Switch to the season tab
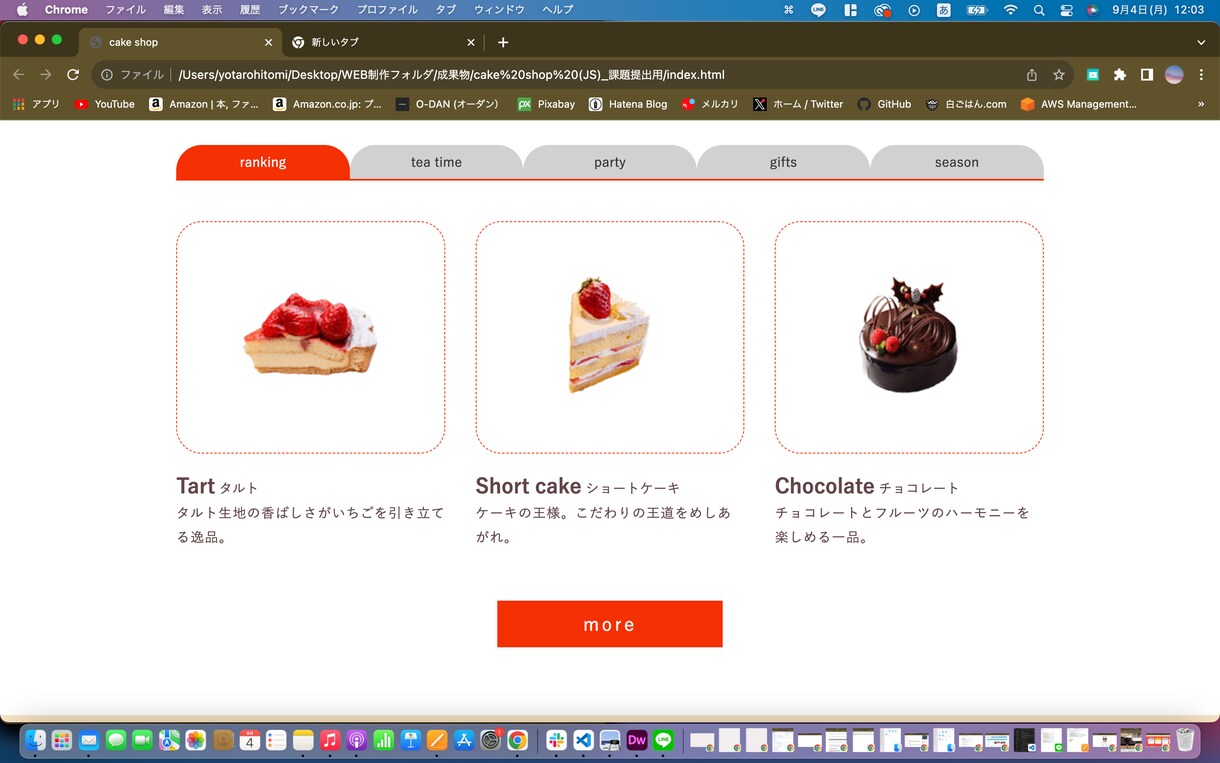This screenshot has width=1220, height=763. point(957,162)
